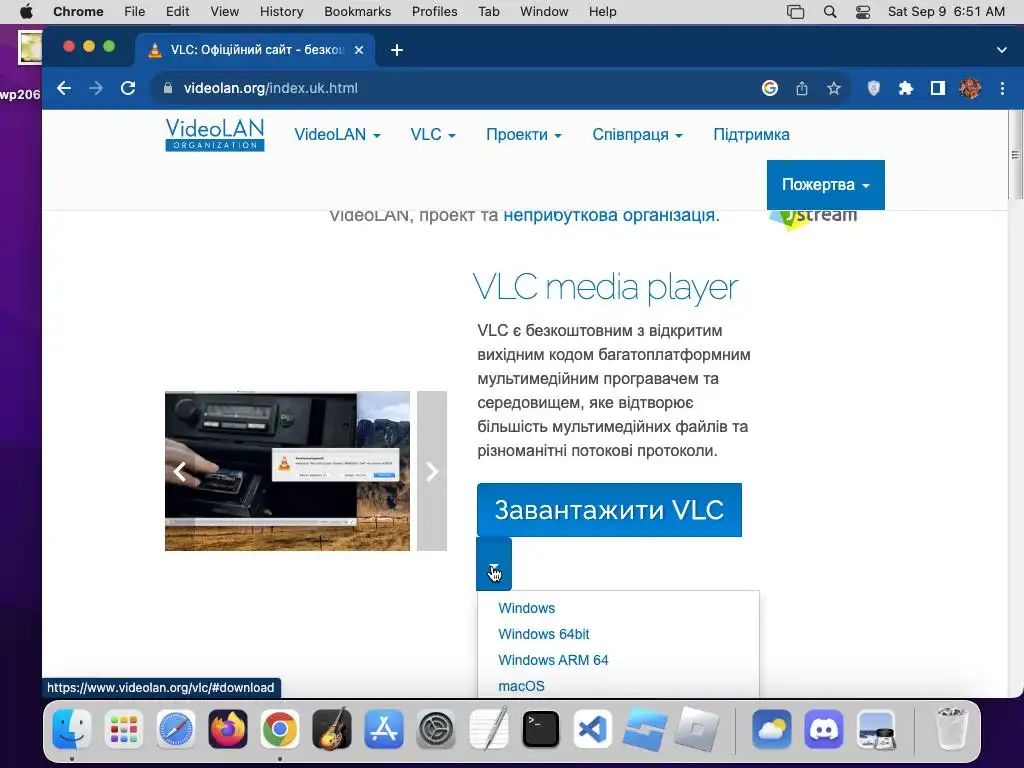The image size is (1024, 768).
Task: Click the VideoLAN Organization logo
Action: (x=215, y=135)
